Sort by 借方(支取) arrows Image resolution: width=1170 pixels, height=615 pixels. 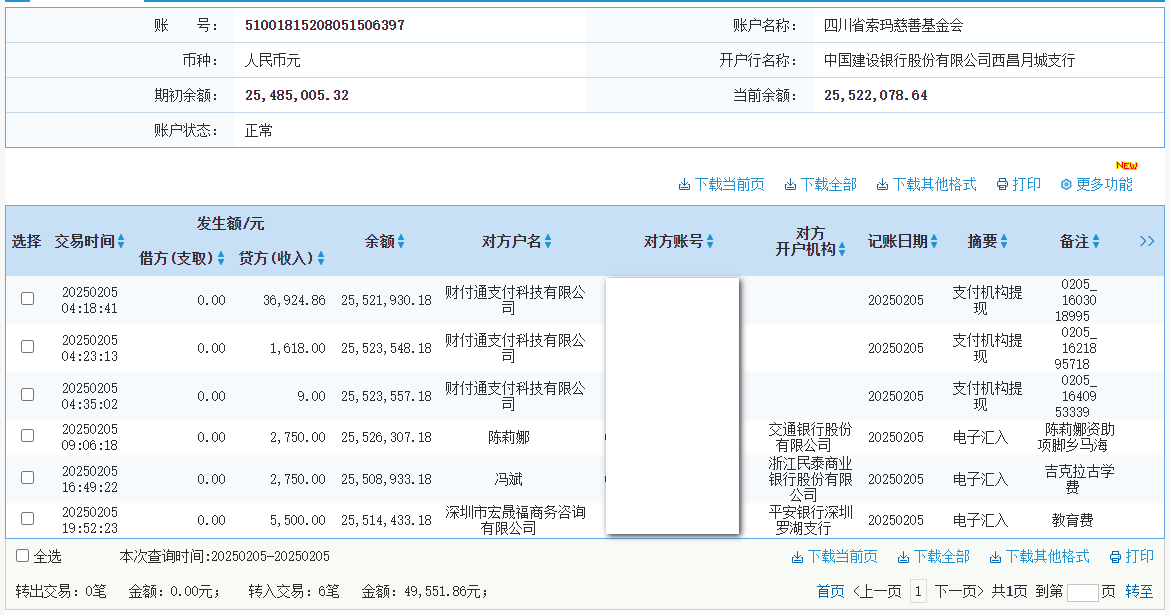(x=221, y=258)
